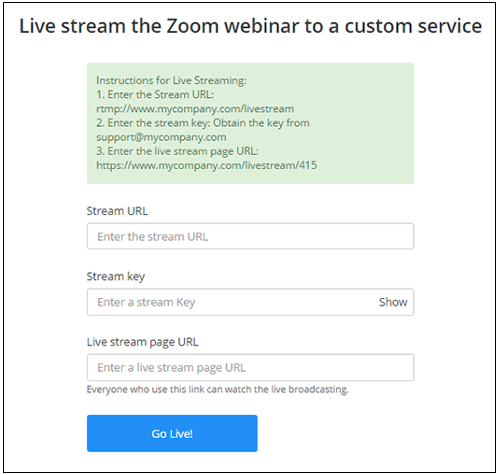The image size is (500, 475).
Task: Click the https://www.mycompany.com/livestream/415 URL text
Action: pyautogui.click(x=206, y=165)
